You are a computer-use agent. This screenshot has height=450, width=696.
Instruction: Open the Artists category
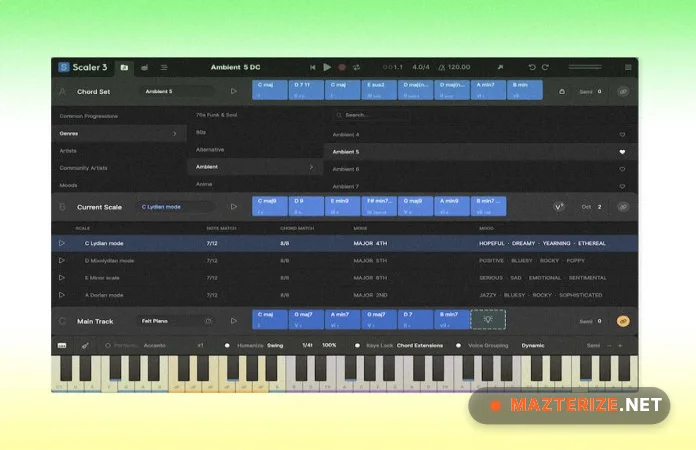pyautogui.click(x=68, y=151)
